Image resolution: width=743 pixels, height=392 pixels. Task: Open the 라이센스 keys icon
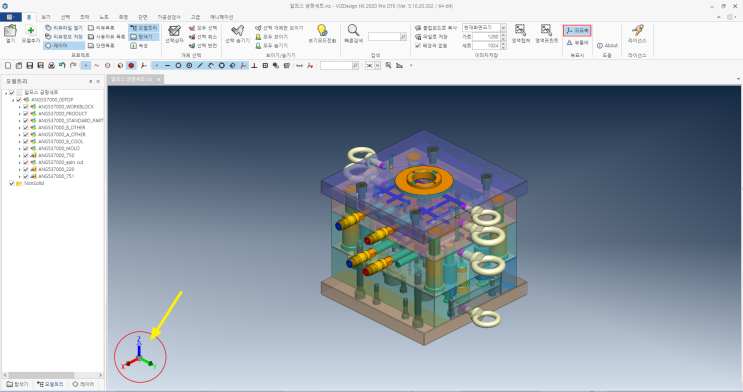(x=637, y=31)
